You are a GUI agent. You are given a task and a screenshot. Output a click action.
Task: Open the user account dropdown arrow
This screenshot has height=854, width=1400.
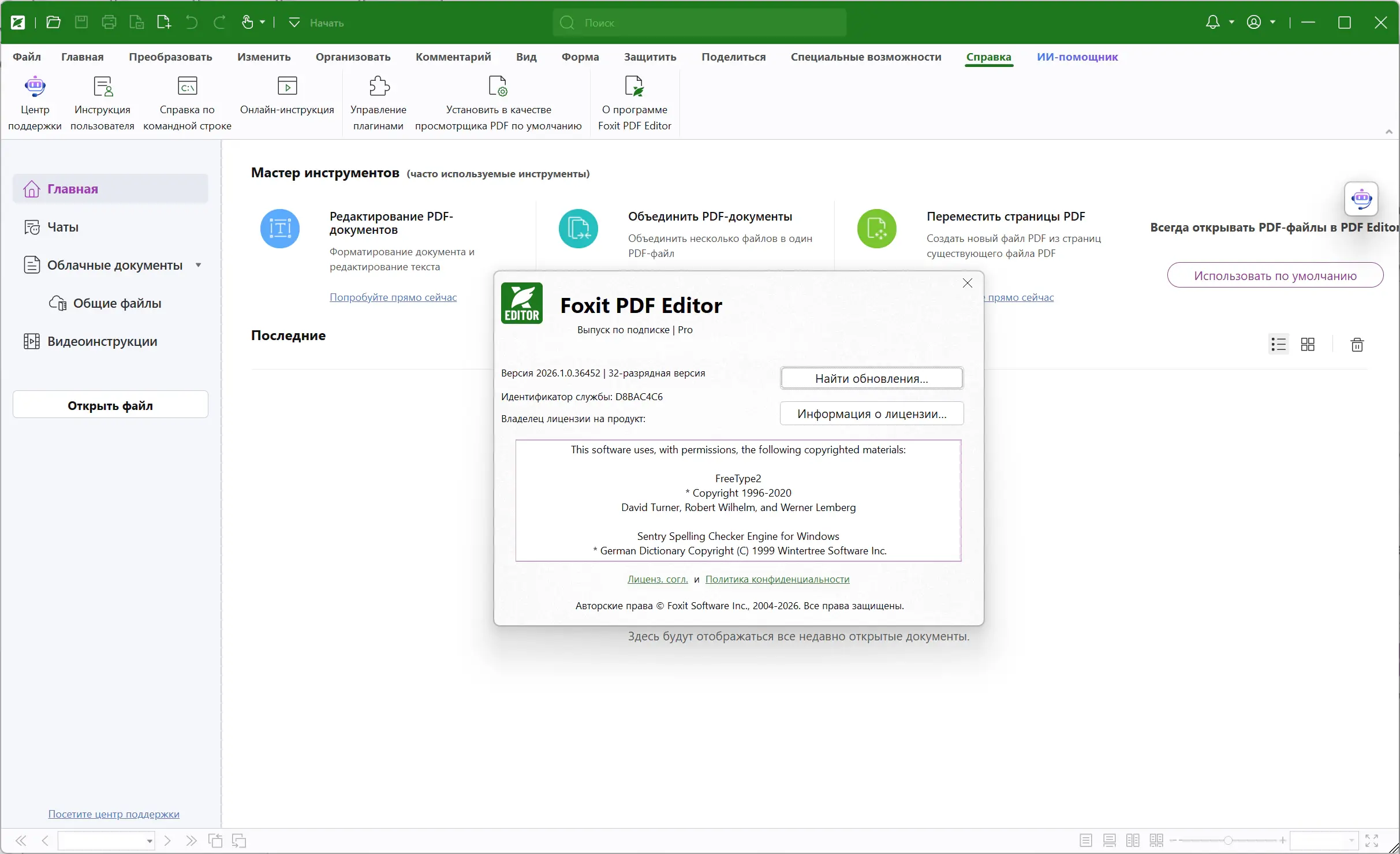pyautogui.click(x=1272, y=23)
